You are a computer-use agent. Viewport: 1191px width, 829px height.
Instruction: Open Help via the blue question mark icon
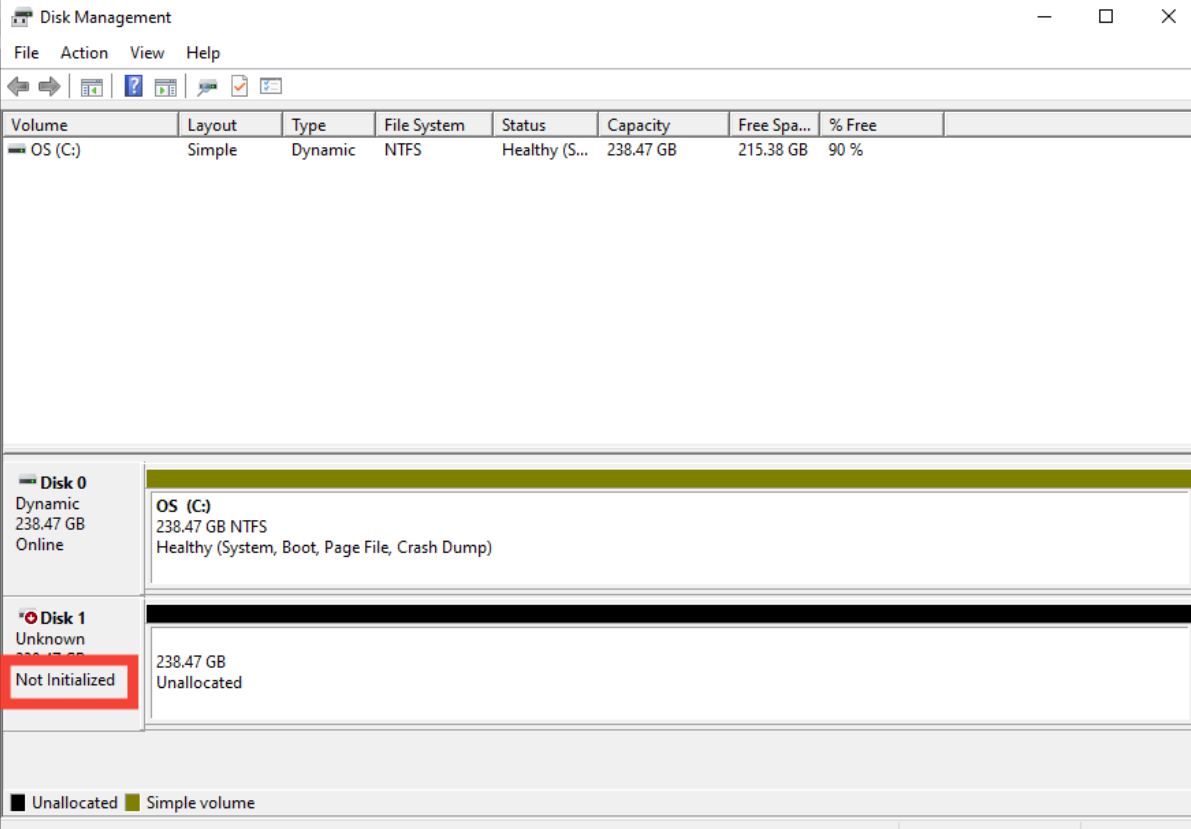click(133, 87)
